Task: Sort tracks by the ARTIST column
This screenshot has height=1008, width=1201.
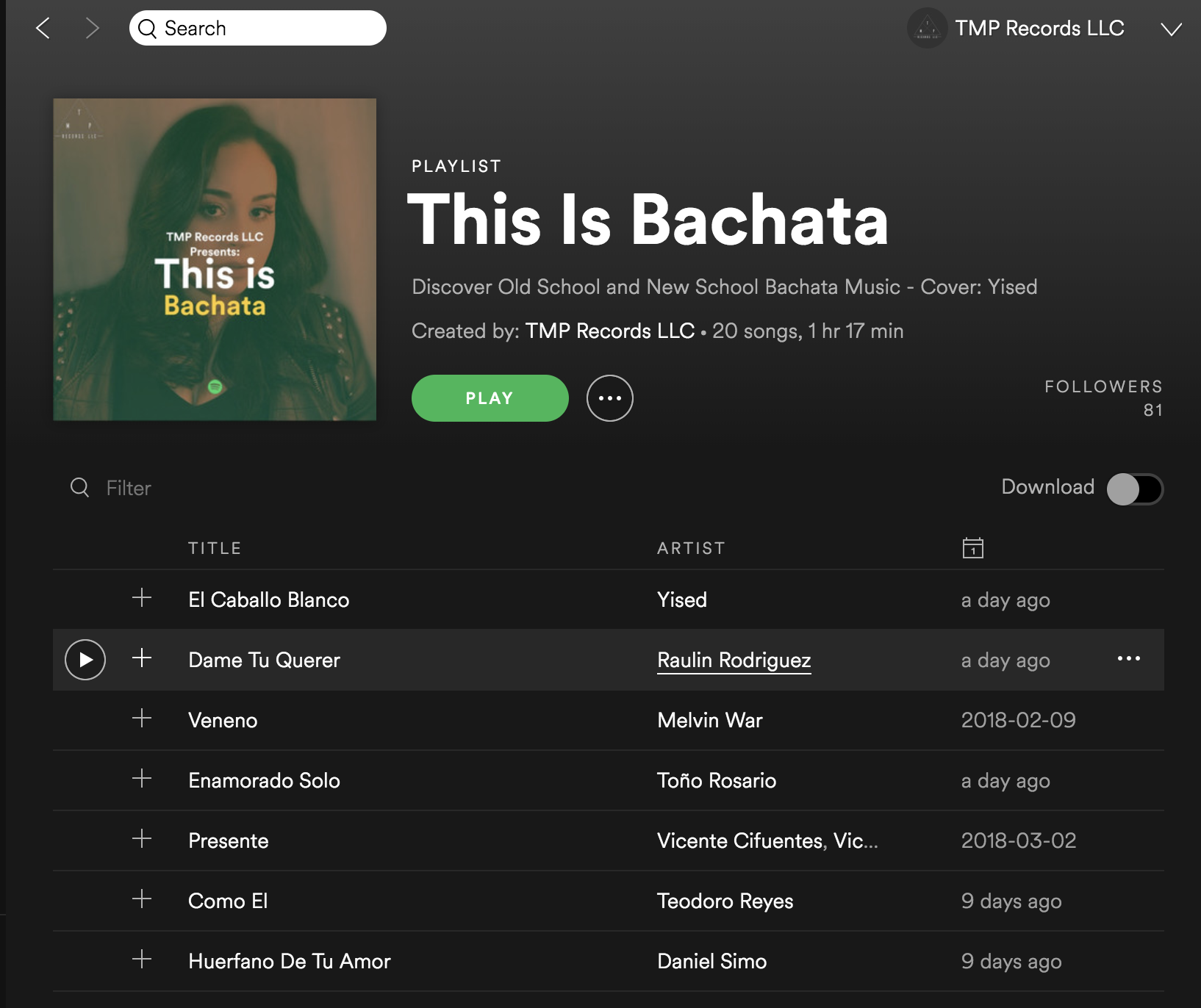Action: click(x=691, y=548)
